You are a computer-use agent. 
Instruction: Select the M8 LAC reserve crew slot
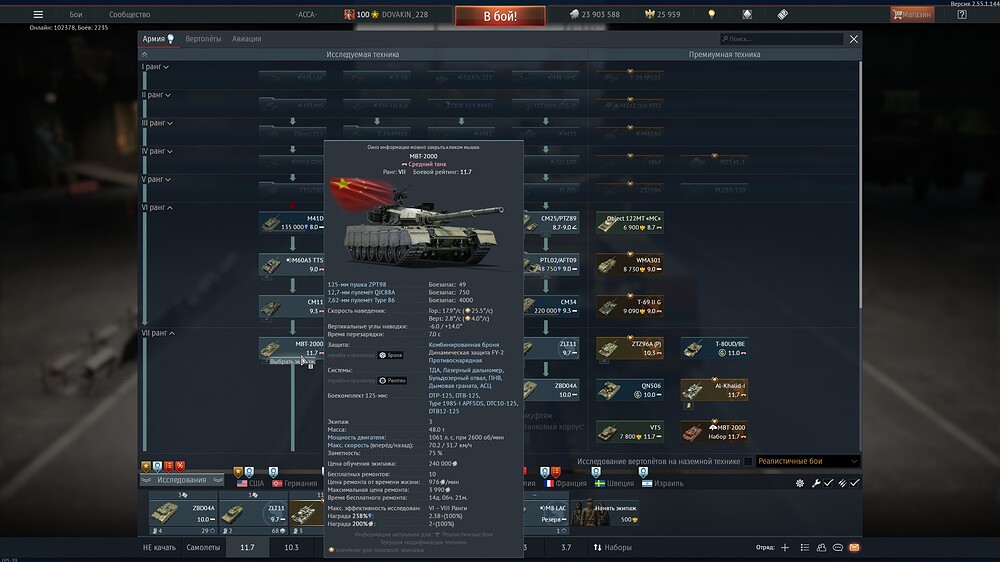[546, 513]
